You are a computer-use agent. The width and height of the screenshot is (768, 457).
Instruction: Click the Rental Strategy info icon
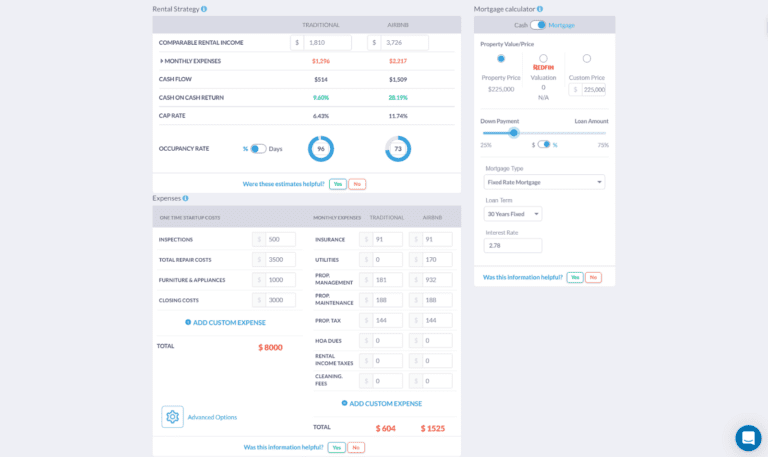tap(204, 9)
